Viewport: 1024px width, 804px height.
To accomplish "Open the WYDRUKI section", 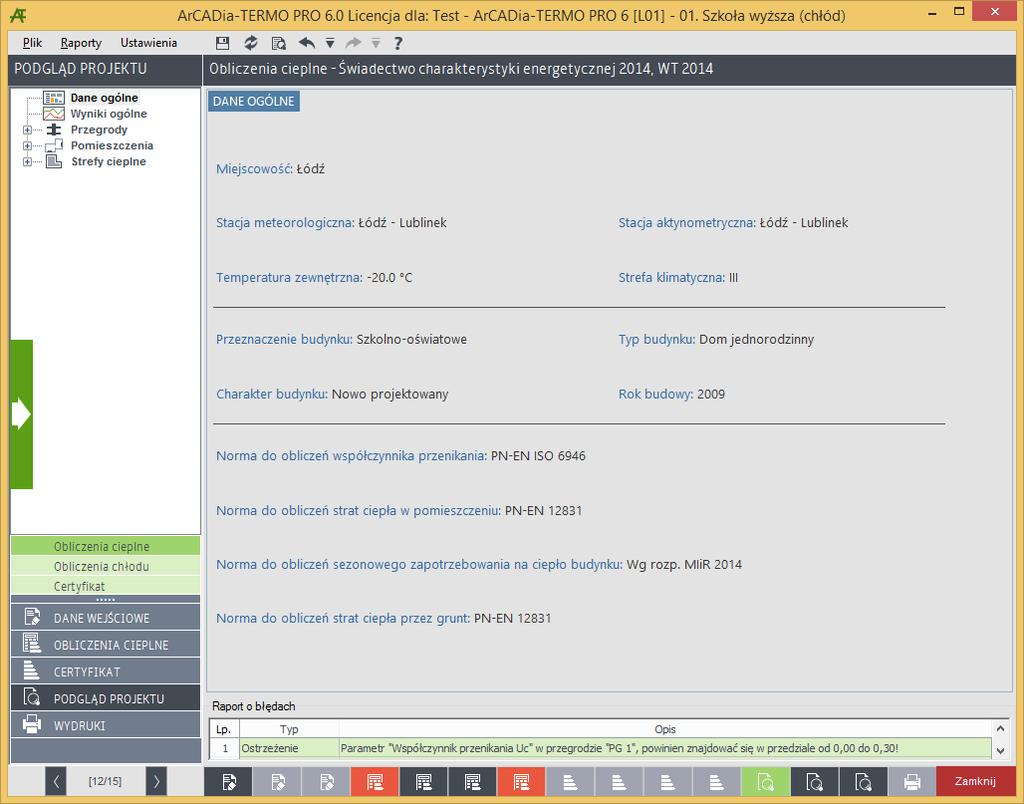I will tap(105, 724).
